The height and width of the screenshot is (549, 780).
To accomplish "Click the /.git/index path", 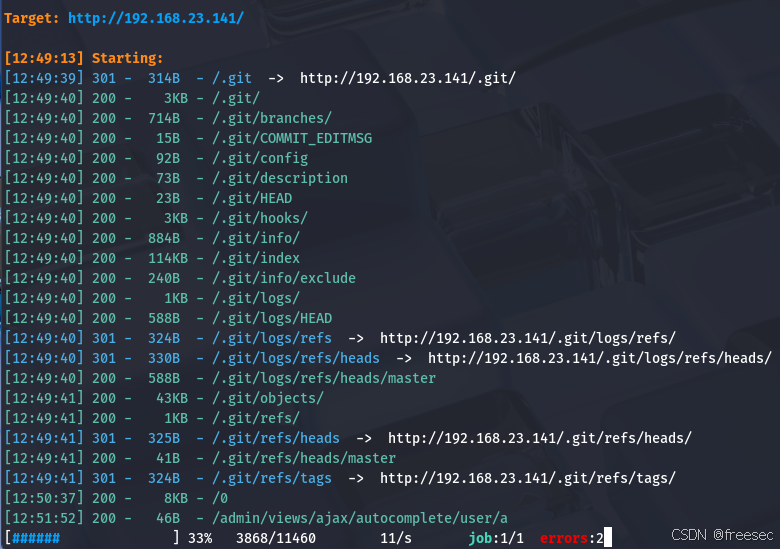I will pos(256,258).
